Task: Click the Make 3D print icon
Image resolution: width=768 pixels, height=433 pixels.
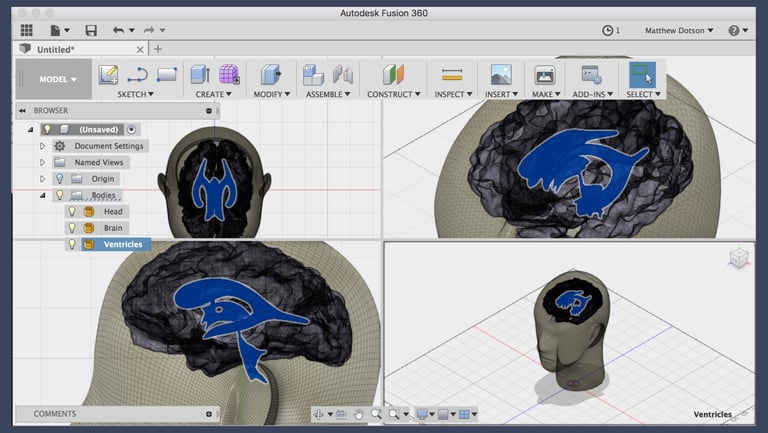Action: 545,75
